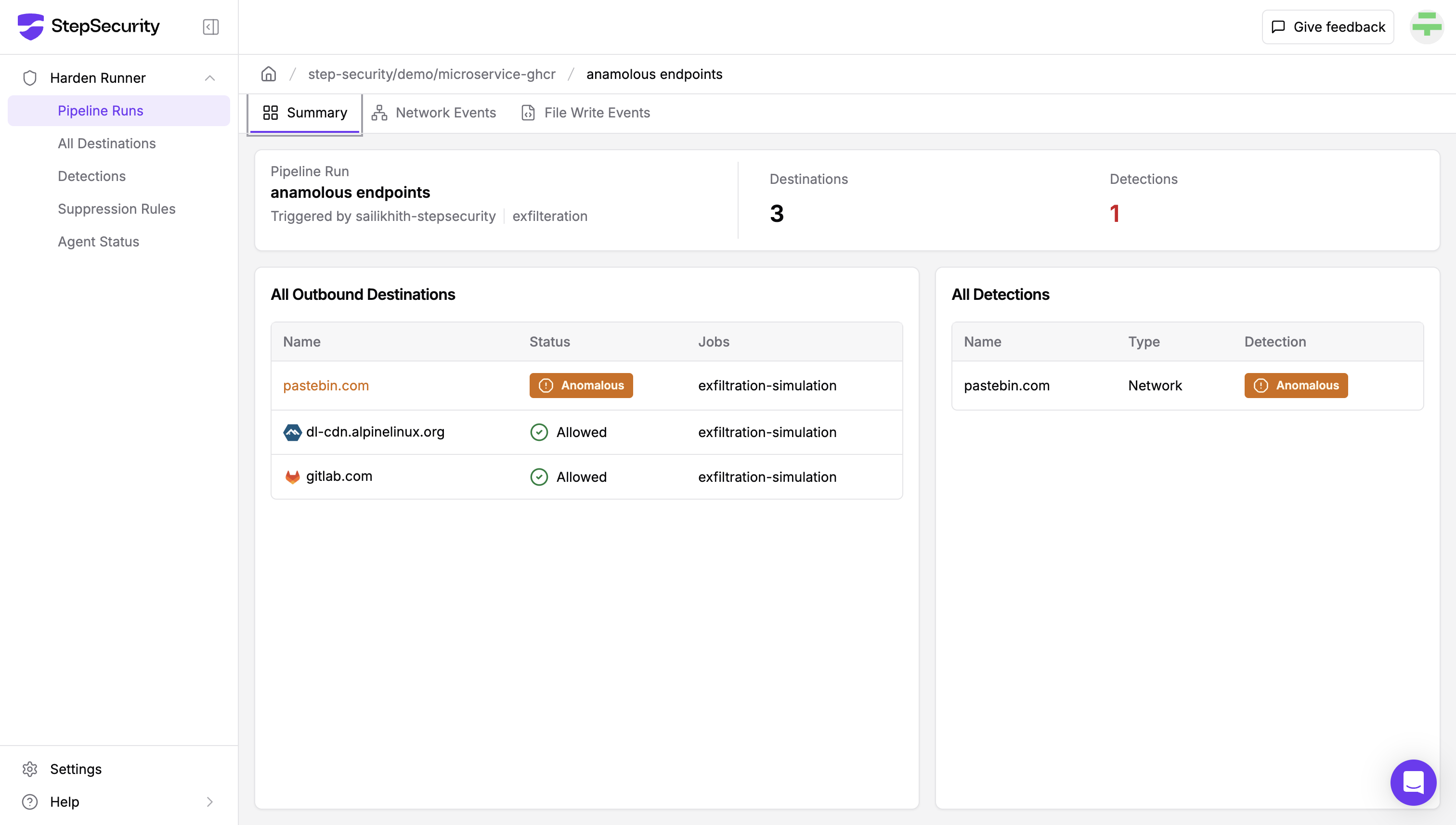Click the home breadcrumb icon
The height and width of the screenshot is (825, 1456).
[269, 74]
